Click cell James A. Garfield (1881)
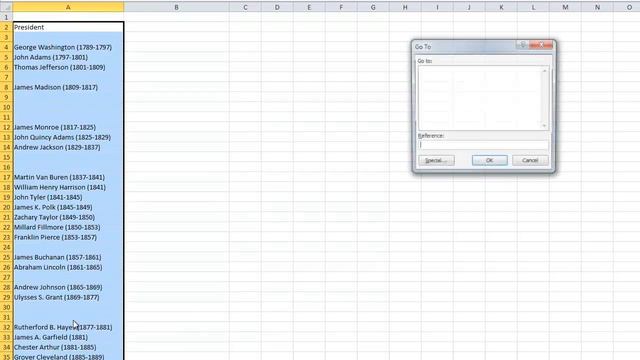 (x=68, y=337)
